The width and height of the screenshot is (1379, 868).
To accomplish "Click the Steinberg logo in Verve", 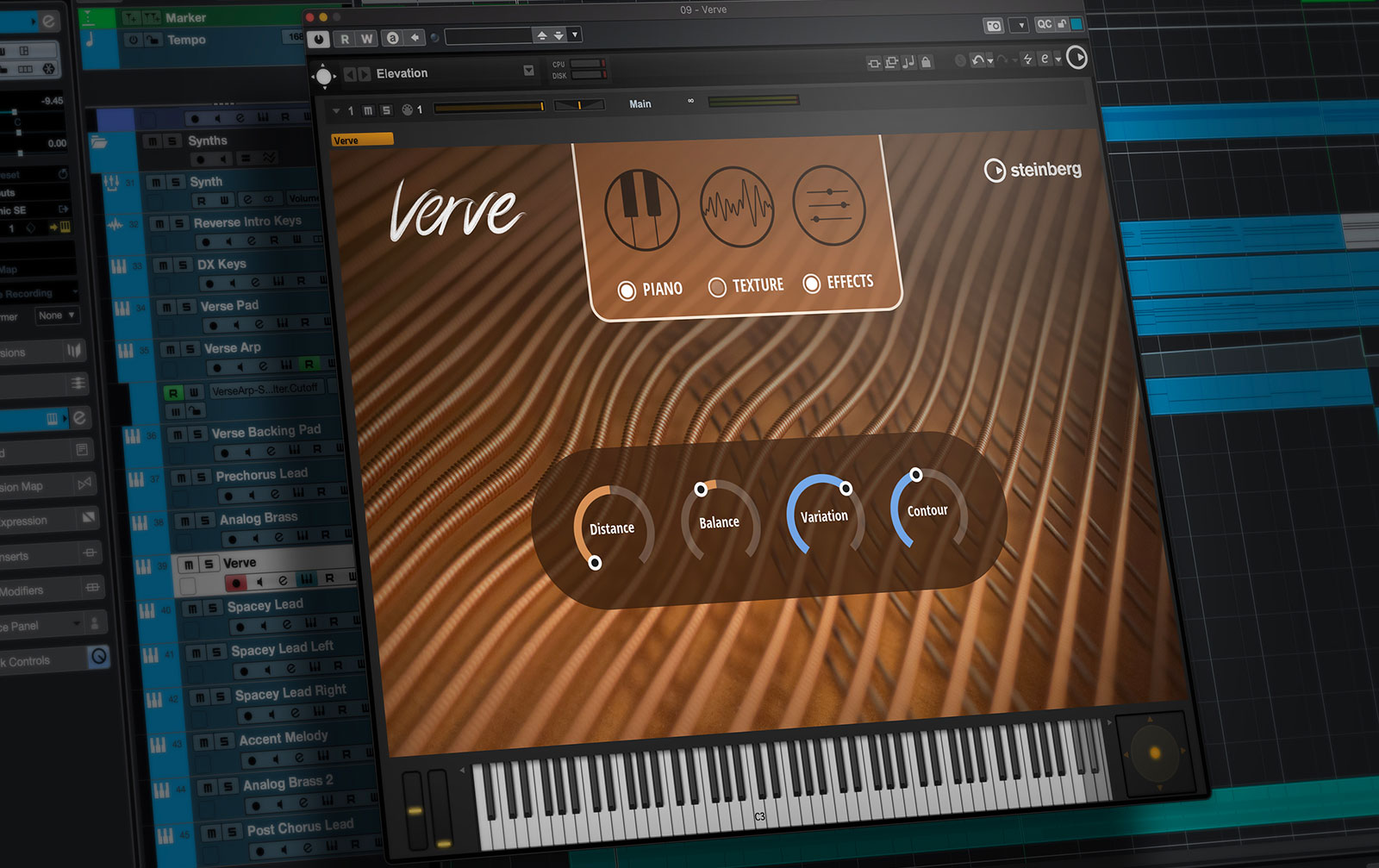I will (x=1033, y=170).
